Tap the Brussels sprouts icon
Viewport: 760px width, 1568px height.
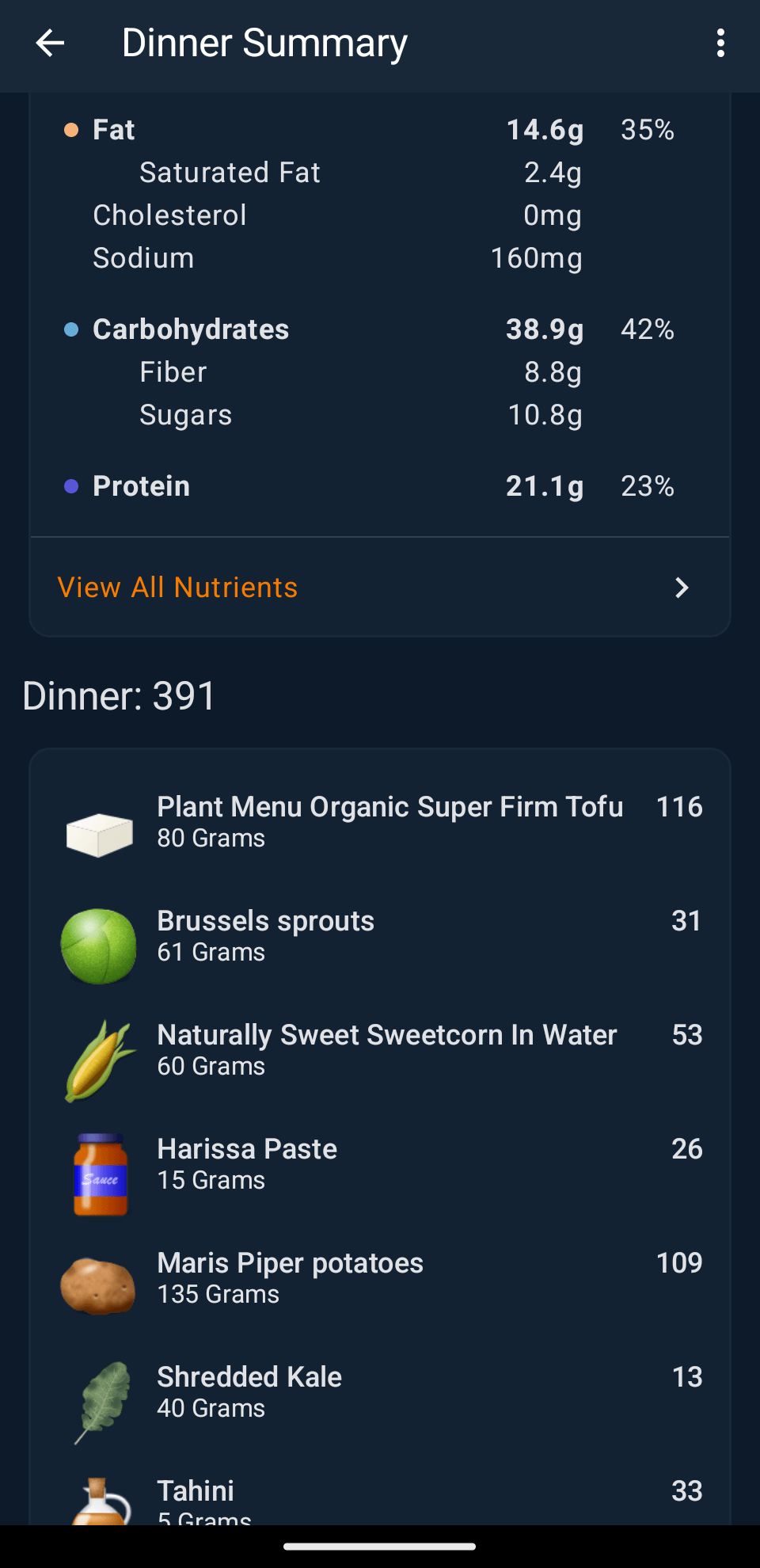pos(99,946)
